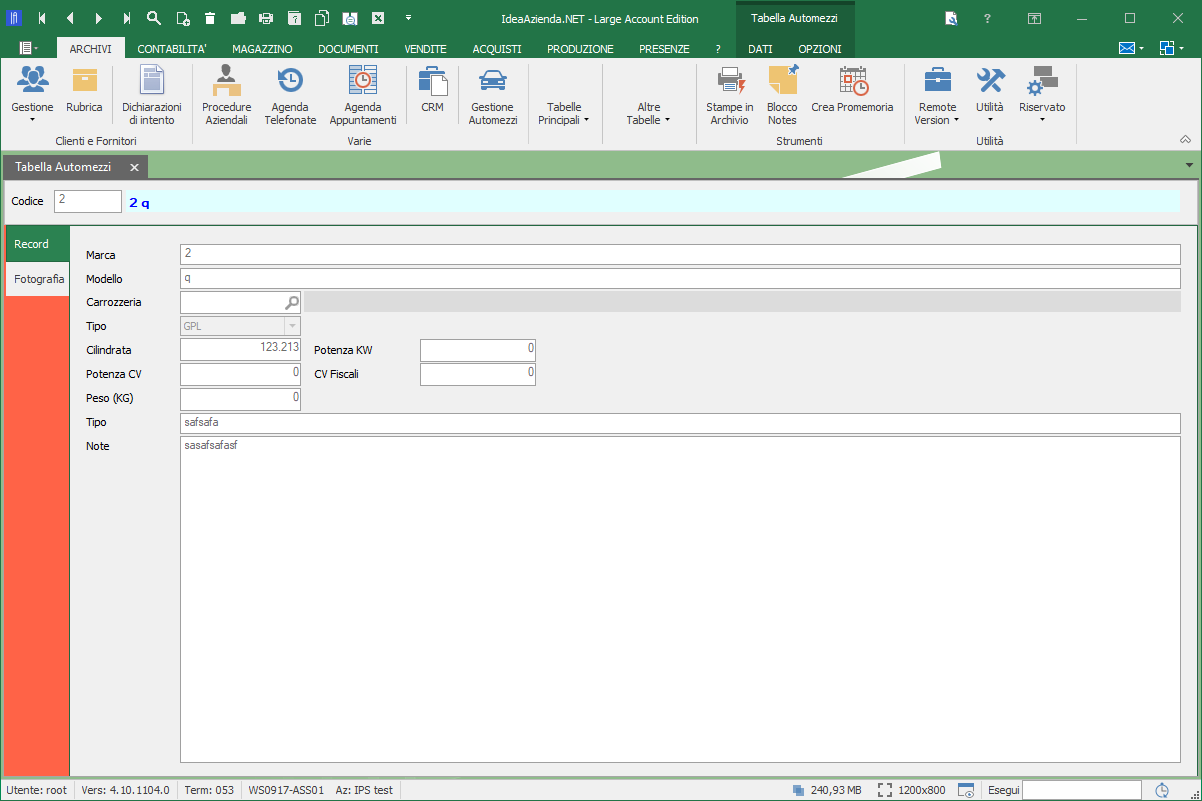Open tab list arrow at right of tab strip

tap(1189, 165)
